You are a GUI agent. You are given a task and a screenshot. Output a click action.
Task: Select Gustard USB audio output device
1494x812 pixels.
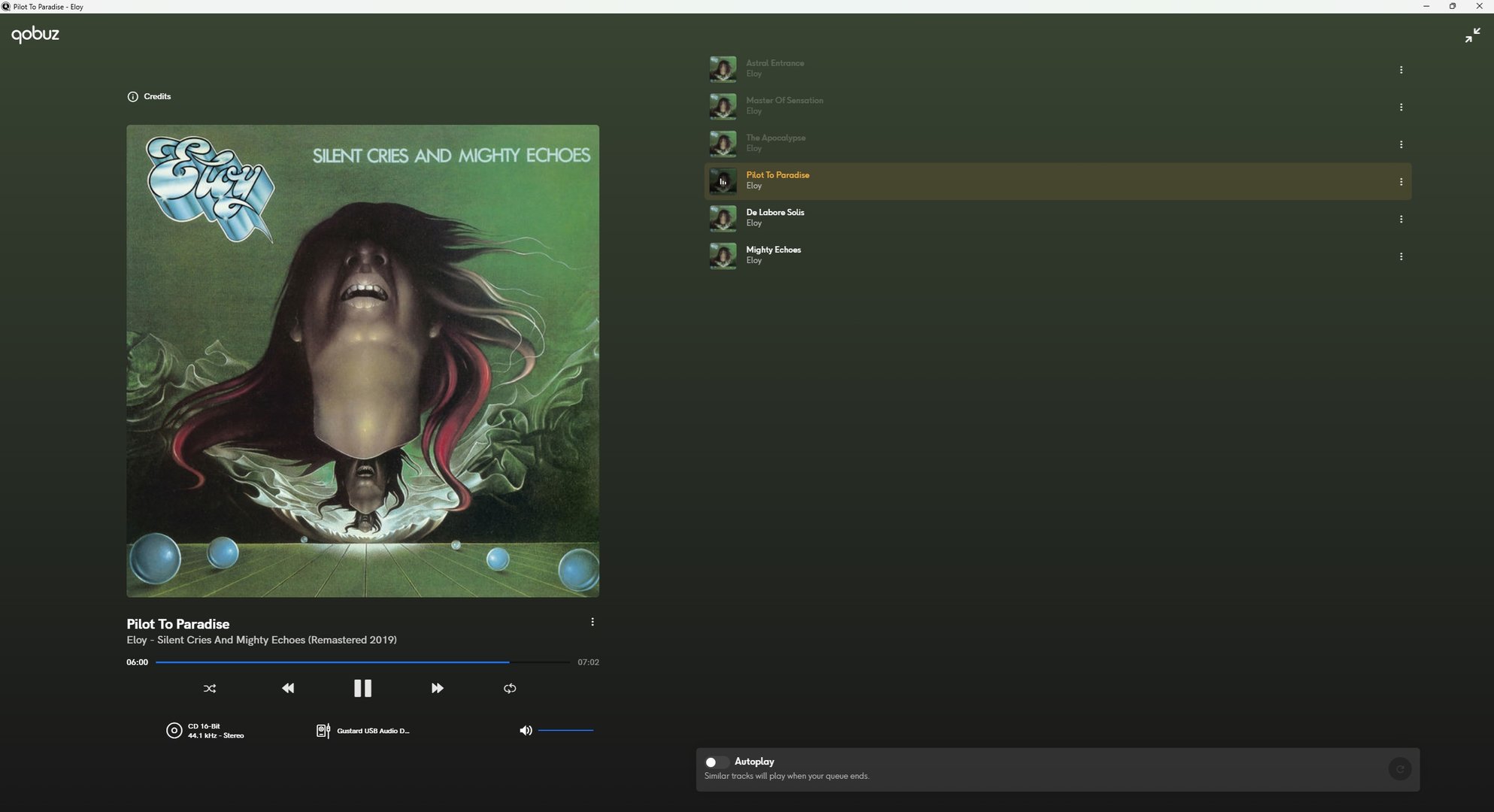tap(364, 731)
